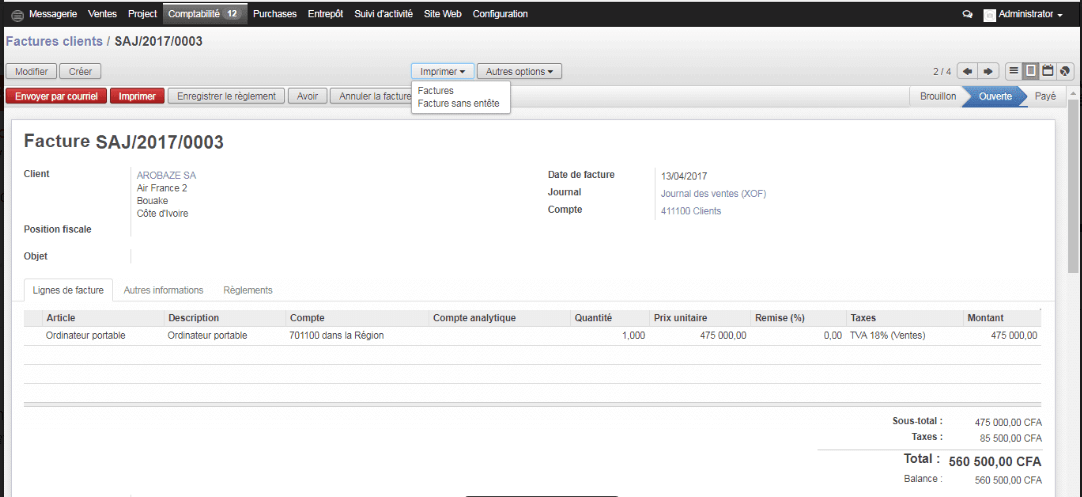Click the Taxes amount 85 500,00 CFA
The height and width of the screenshot is (497, 1082).
click(1011, 438)
